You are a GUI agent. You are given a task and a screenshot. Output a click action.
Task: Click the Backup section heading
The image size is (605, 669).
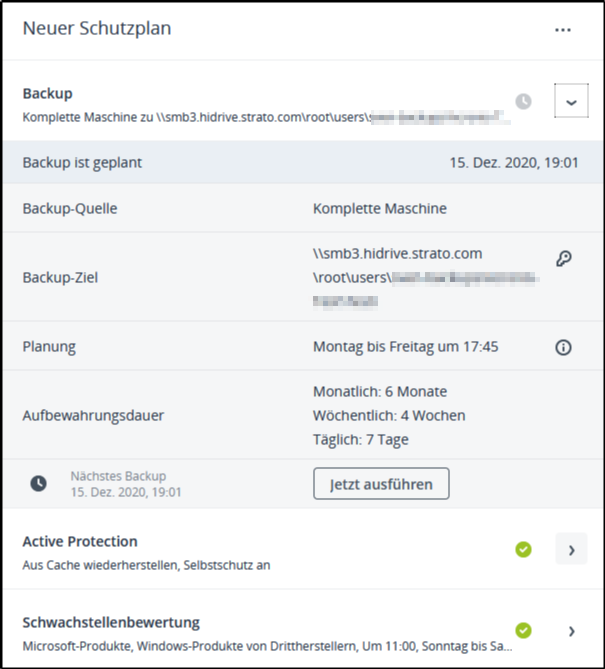point(48,93)
